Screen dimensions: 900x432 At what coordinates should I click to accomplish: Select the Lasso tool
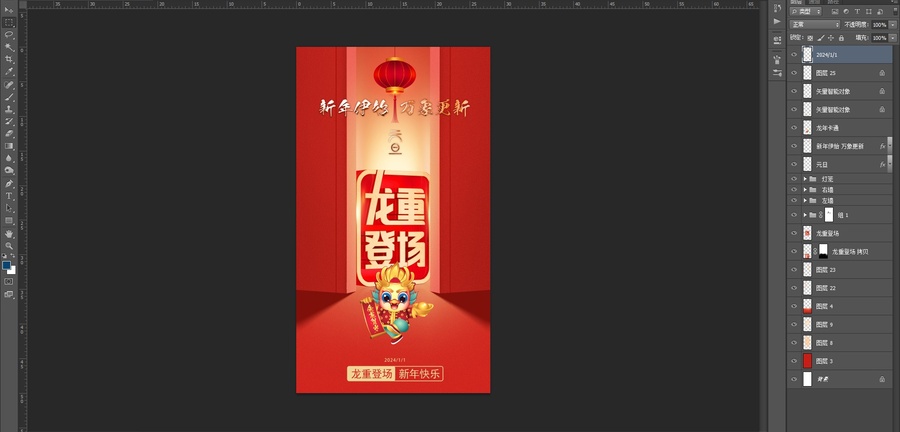pyautogui.click(x=9, y=34)
